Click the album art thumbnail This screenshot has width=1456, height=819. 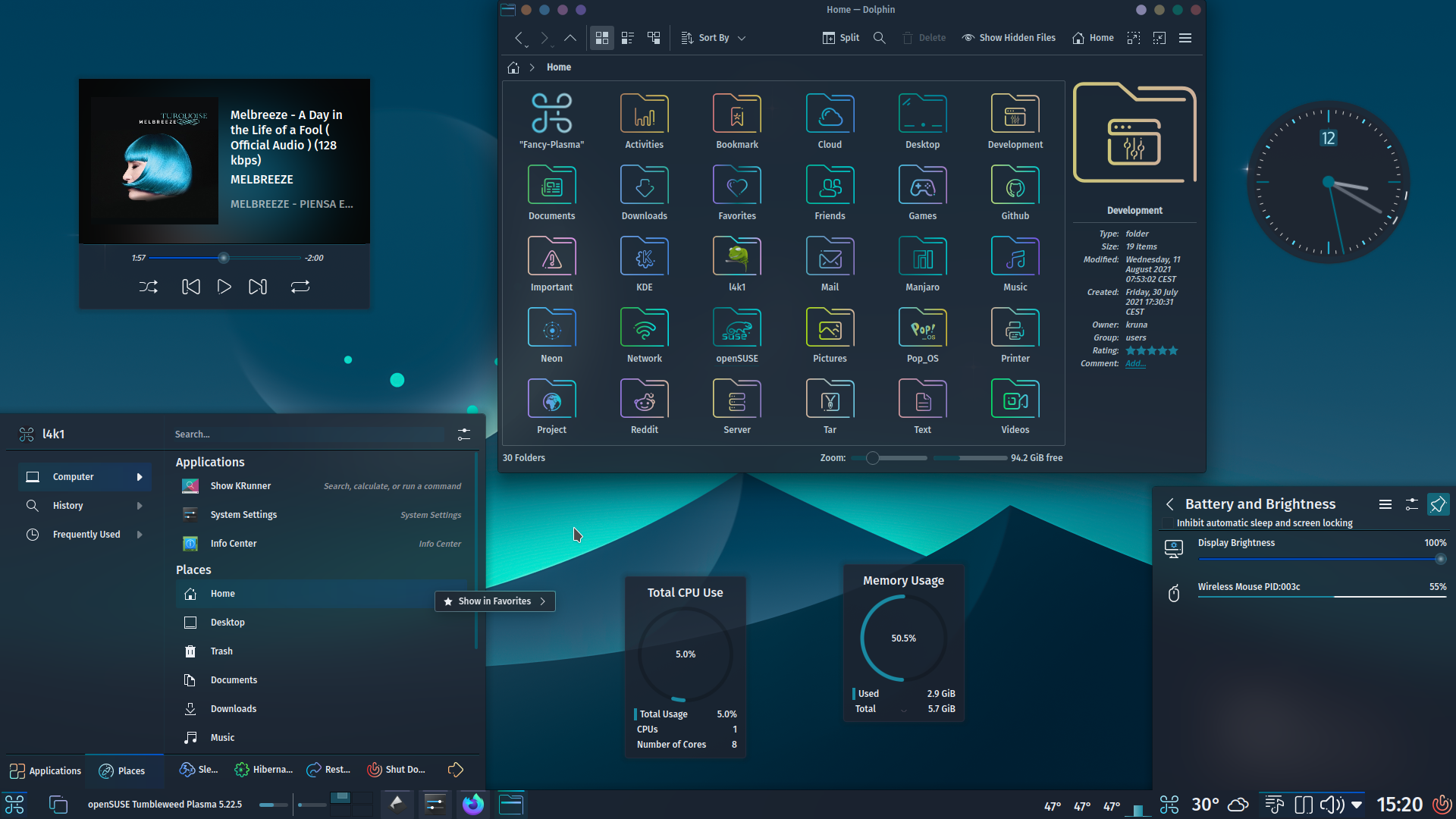click(x=155, y=161)
